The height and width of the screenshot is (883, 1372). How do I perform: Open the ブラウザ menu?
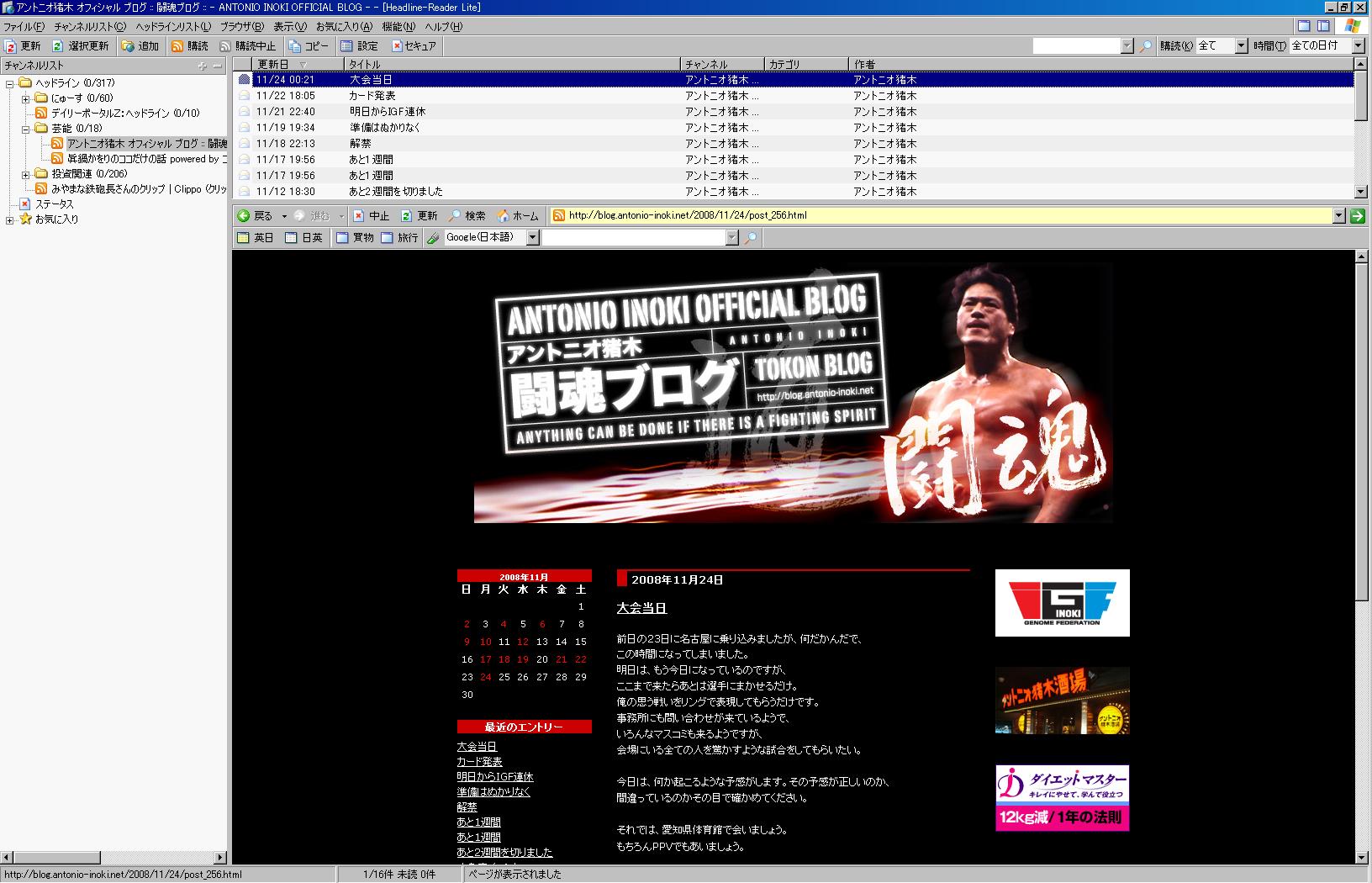point(241,27)
